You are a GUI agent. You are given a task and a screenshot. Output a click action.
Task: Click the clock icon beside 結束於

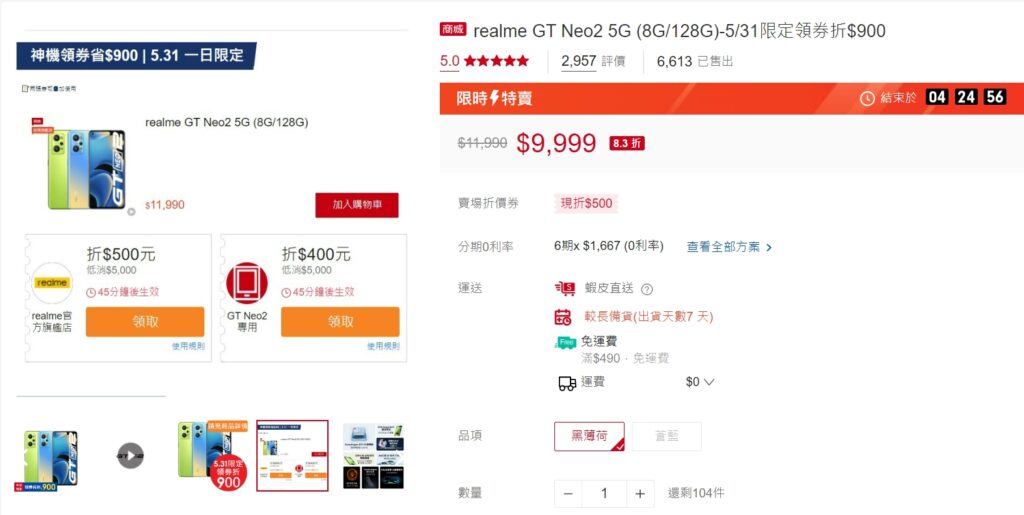867,97
